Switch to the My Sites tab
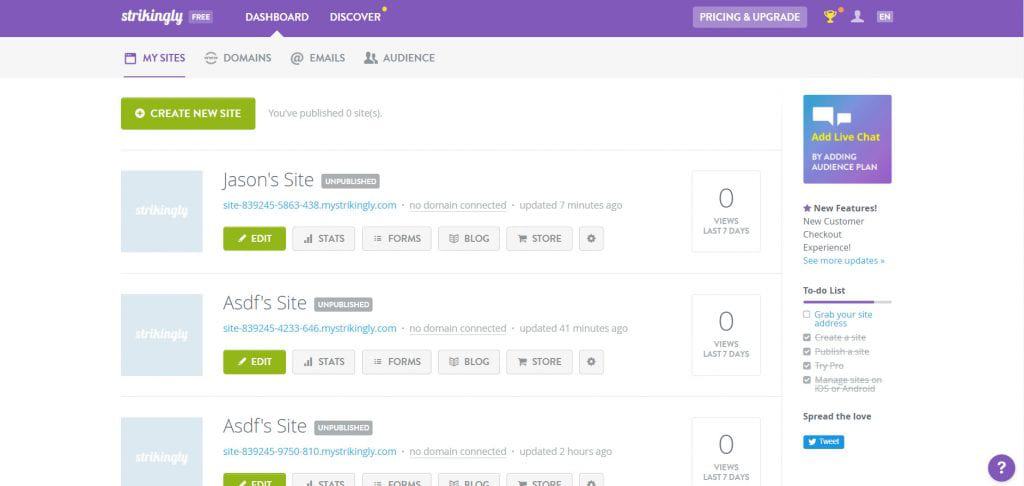 155,57
